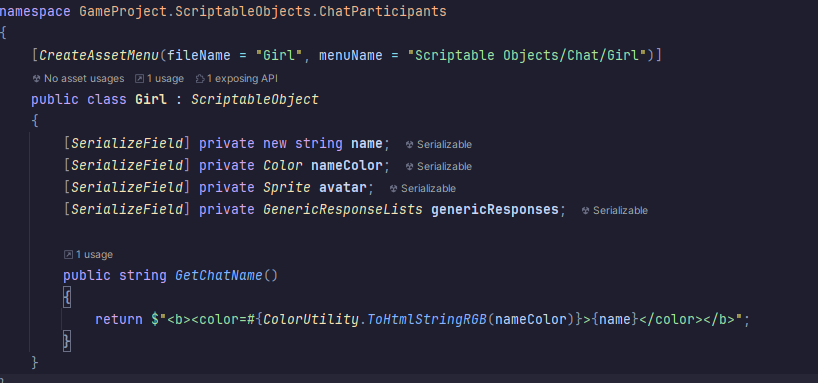Click the usage arrow icon above class Girl

coord(139,79)
